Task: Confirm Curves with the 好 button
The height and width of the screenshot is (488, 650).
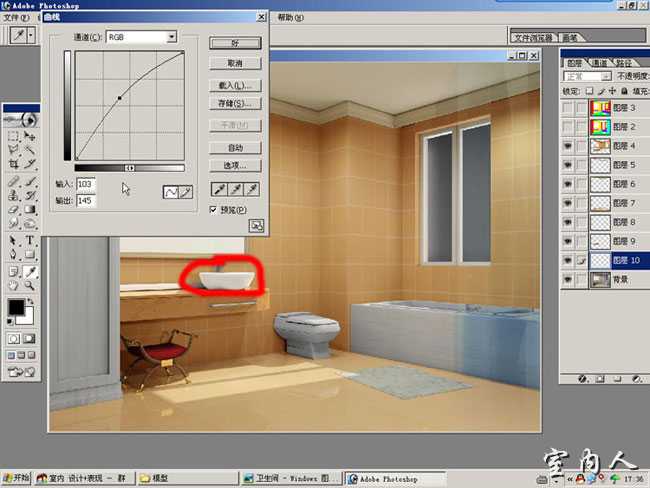Action: (x=235, y=43)
